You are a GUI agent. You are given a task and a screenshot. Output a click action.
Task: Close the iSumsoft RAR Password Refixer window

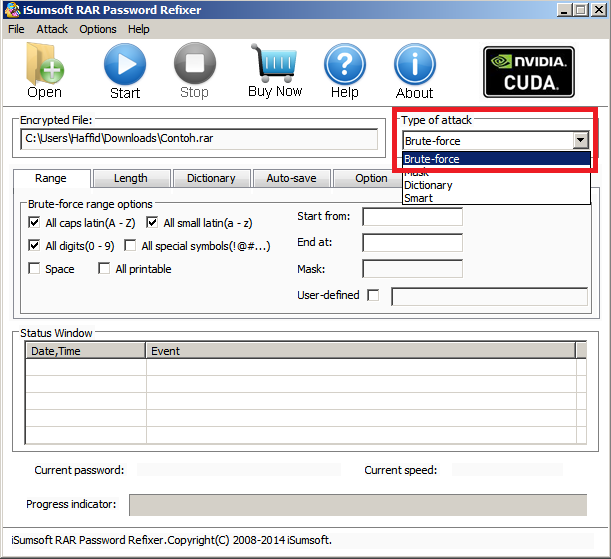(599, 10)
